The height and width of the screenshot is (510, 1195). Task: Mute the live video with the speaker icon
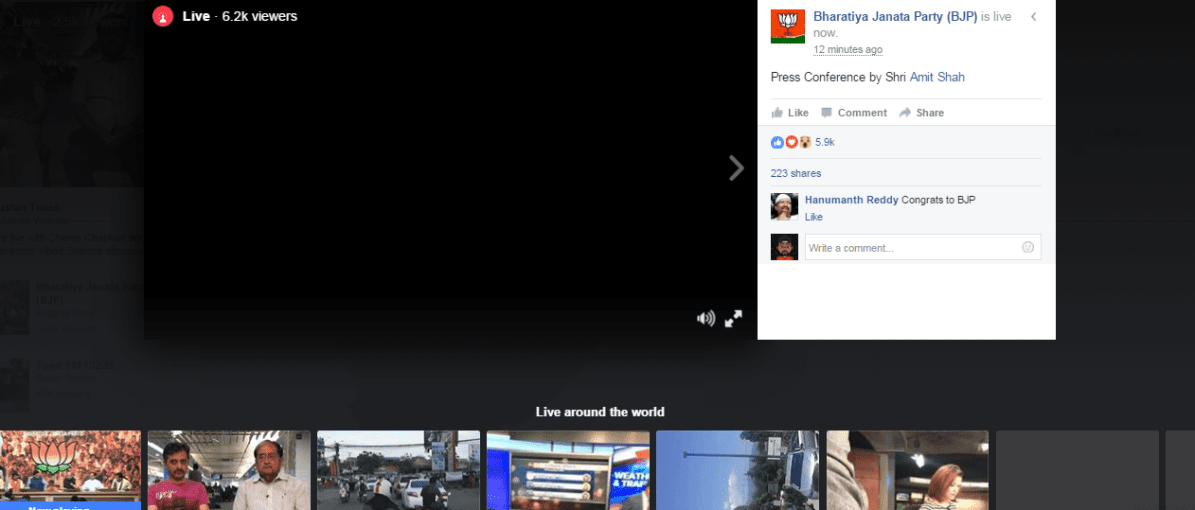point(706,318)
